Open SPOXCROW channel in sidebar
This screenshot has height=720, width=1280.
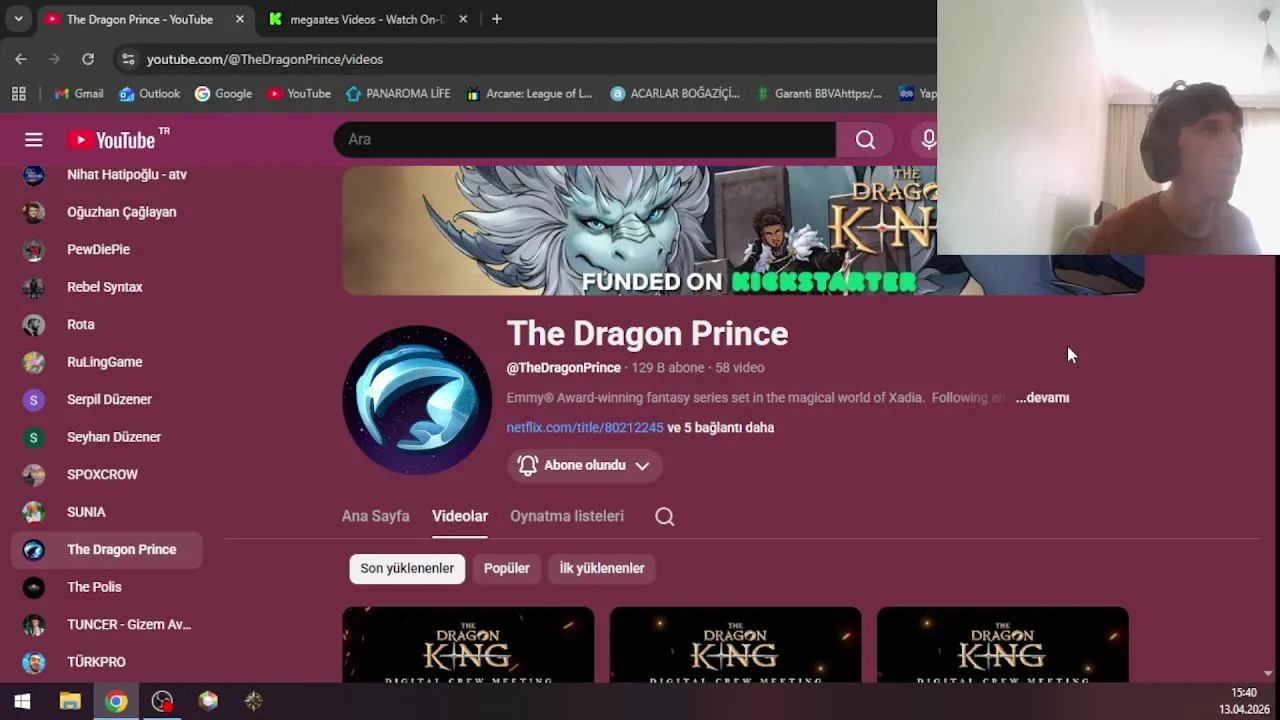coord(107,474)
